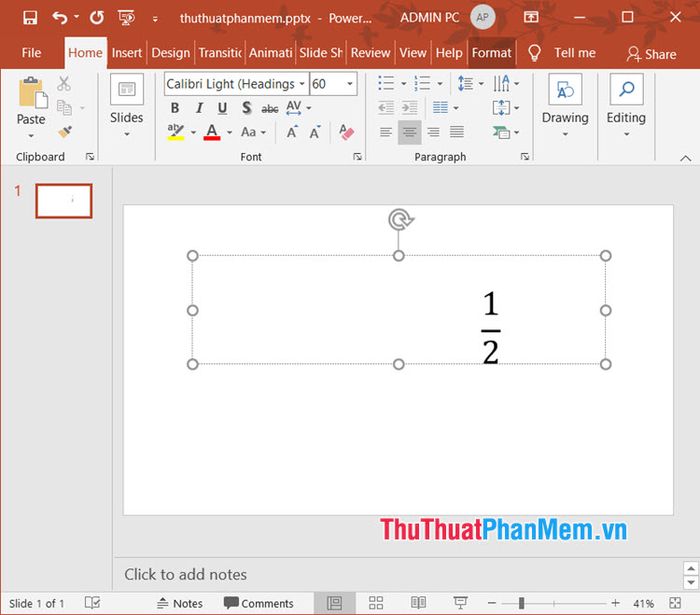Open Comments pane from the status bar
The width and height of the screenshot is (700, 615).
coord(258,603)
